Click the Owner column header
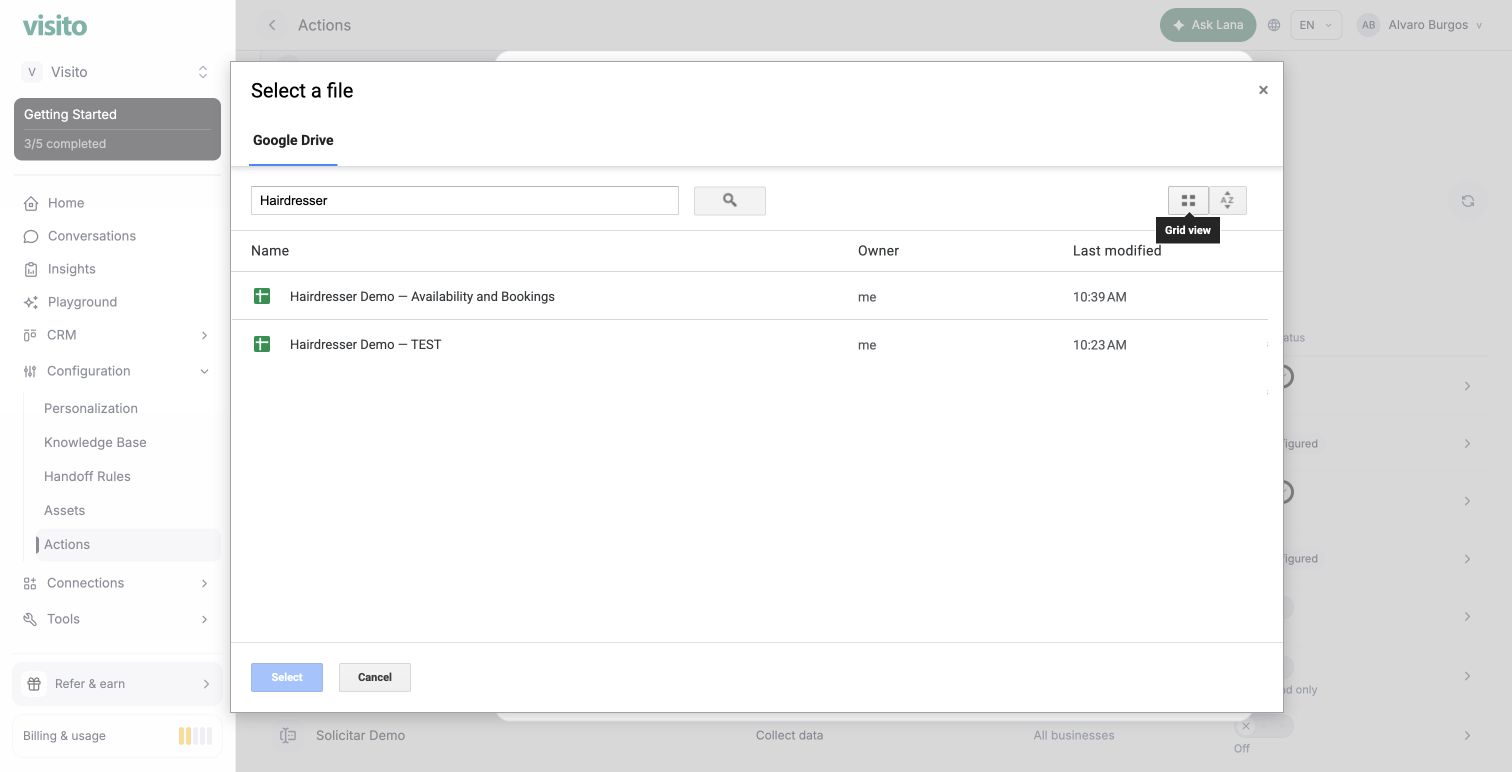The width and height of the screenshot is (1512, 772). [x=878, y=251]
